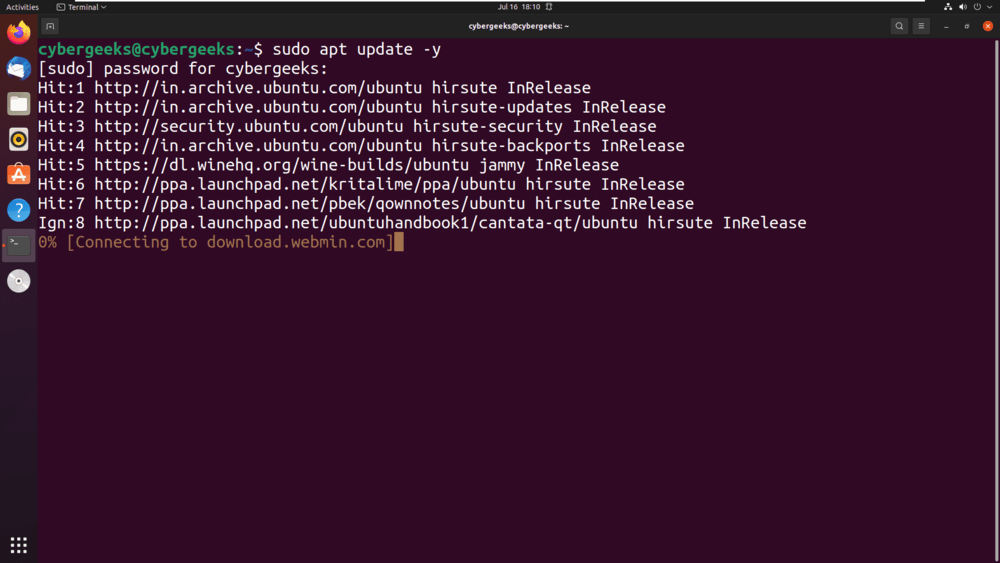The image size is (1000, 563).
Task: Click the Hit:1 hirsute InRelease line
Action: coord(314,88)
